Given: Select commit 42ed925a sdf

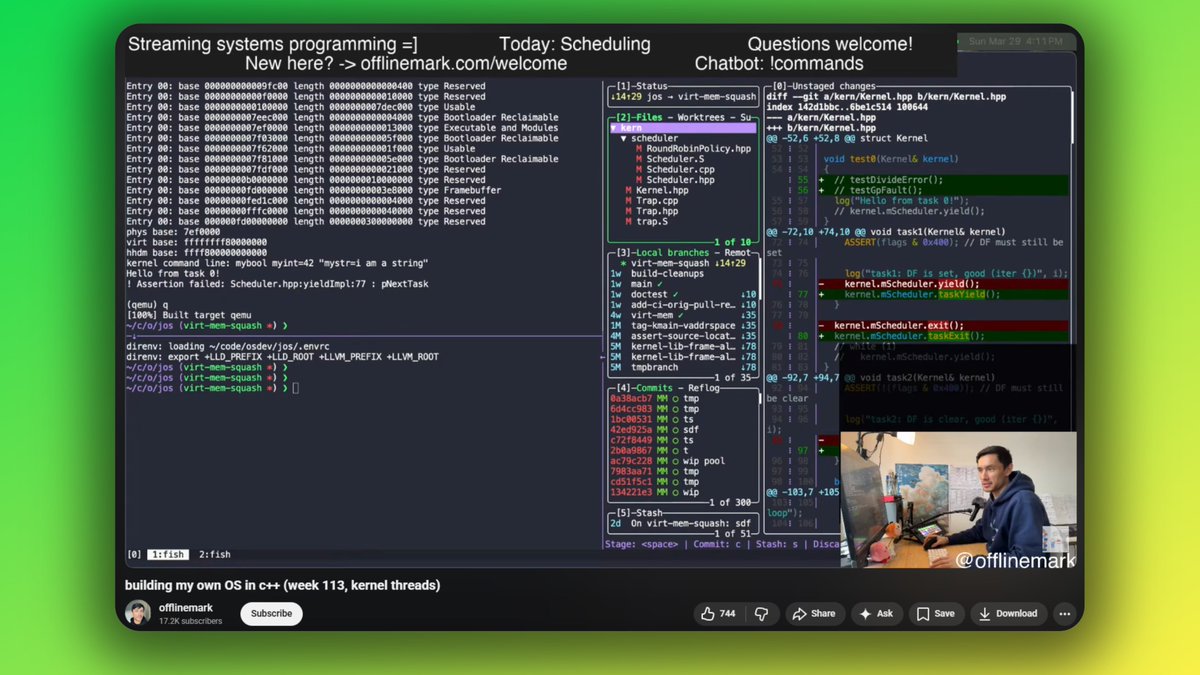Looking at the screenshot, I should click(683, 430).
